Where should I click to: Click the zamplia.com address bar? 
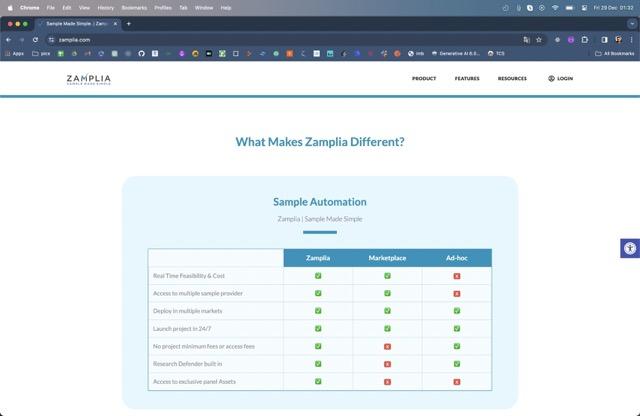286,40
